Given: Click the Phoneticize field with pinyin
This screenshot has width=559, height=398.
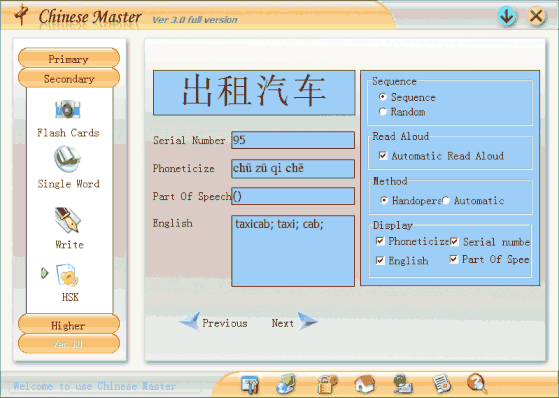Looking at the screenshot, I should (x=293, y=168).
